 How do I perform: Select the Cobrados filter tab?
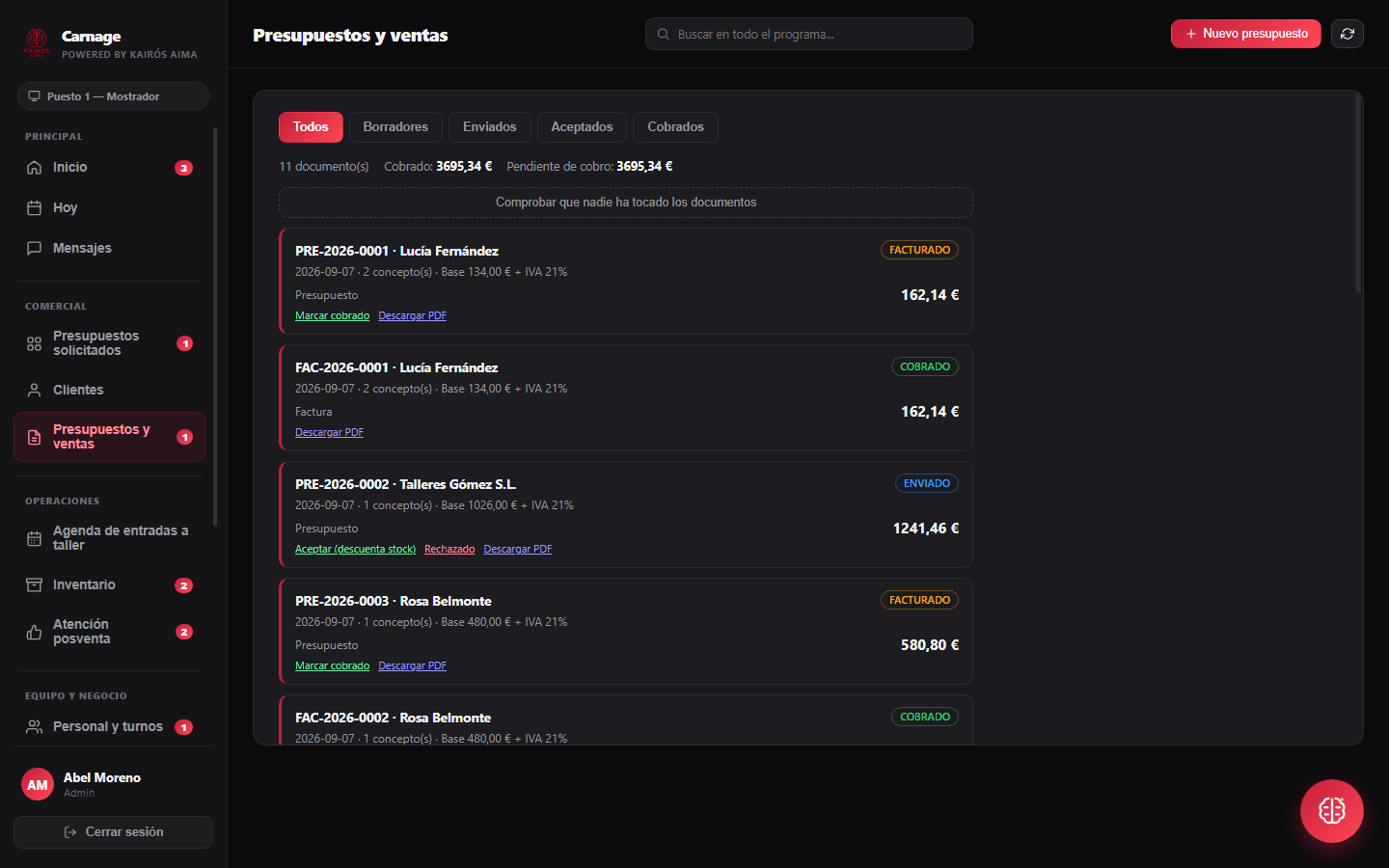[x=675, y=127]
